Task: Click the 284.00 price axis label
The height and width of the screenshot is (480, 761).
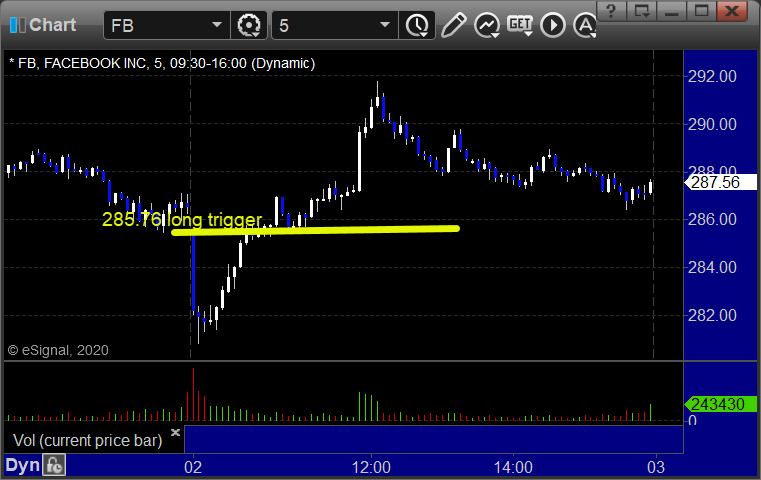Action: pyautogui.click(x=712, y=267)
